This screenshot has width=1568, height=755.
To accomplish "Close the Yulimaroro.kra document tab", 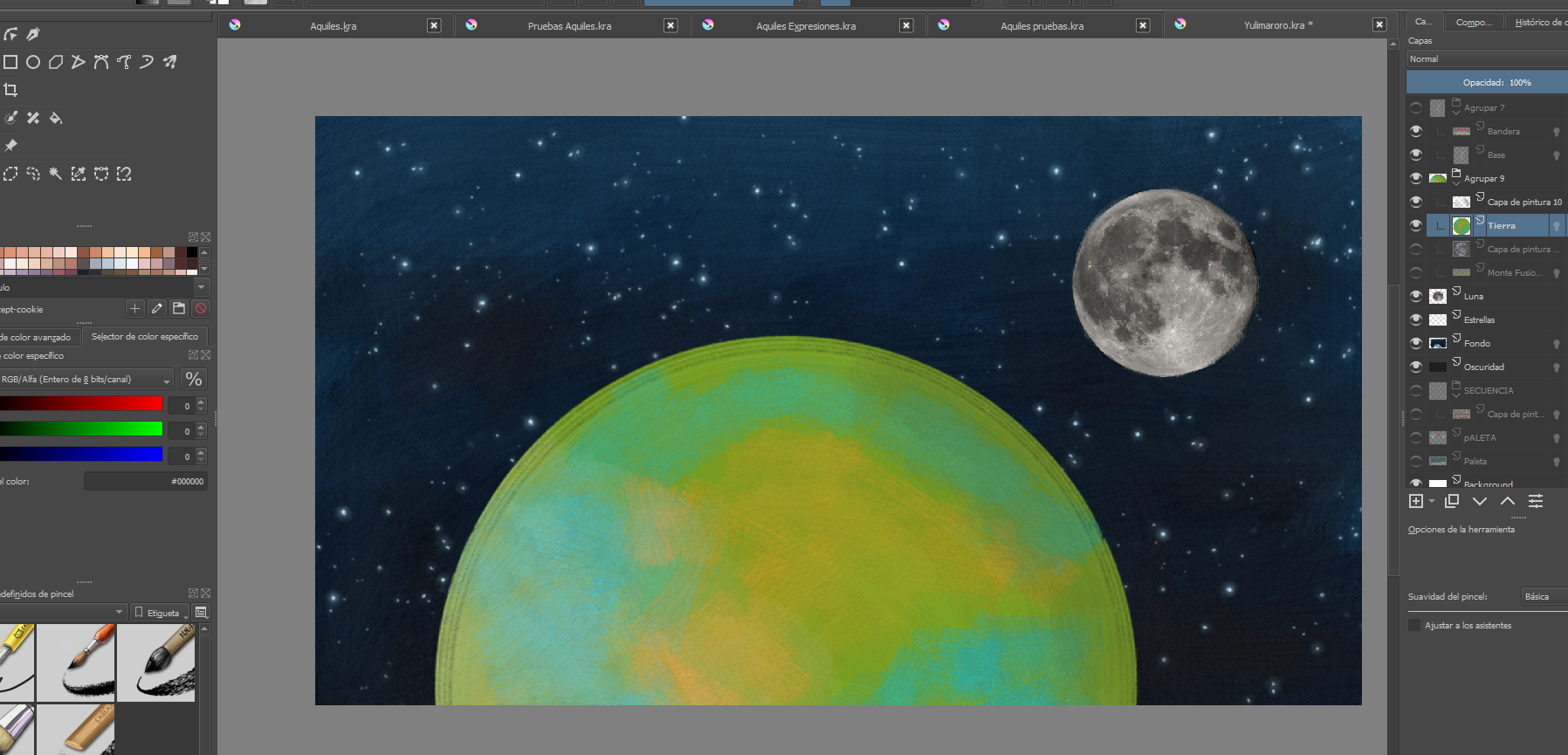I will pyautogui.click(x=1379, y=25).
